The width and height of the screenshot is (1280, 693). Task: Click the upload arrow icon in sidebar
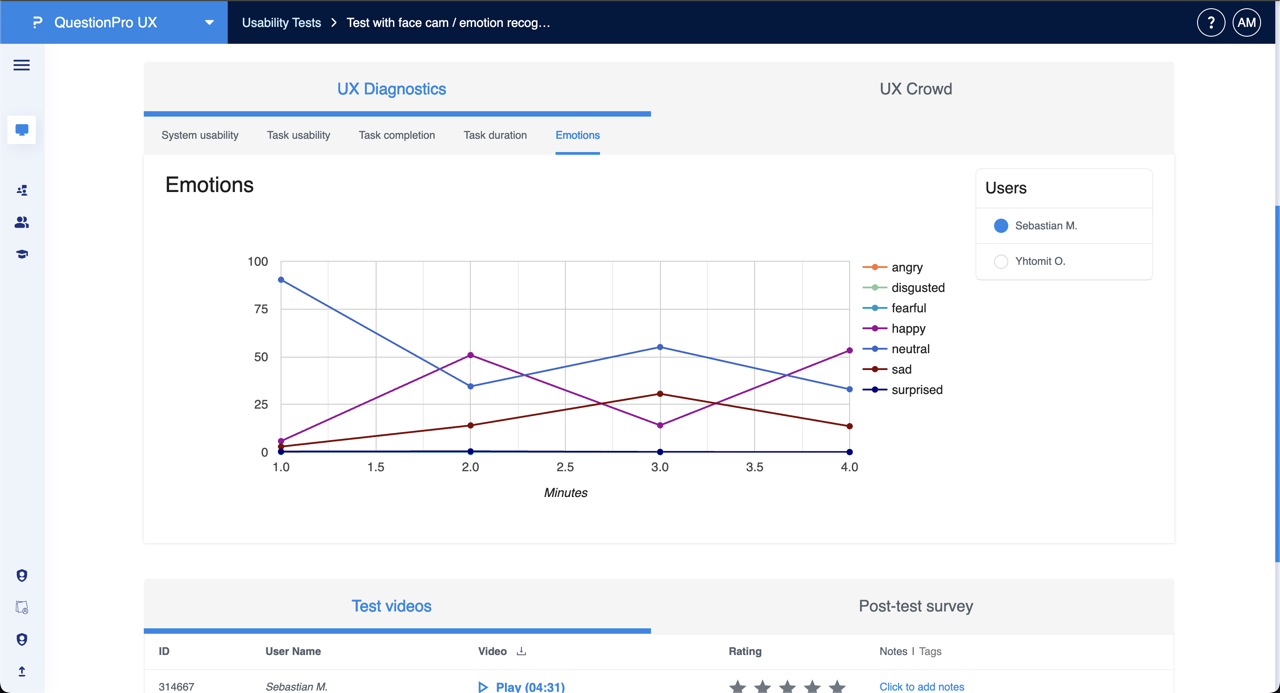tap(21, 671)
